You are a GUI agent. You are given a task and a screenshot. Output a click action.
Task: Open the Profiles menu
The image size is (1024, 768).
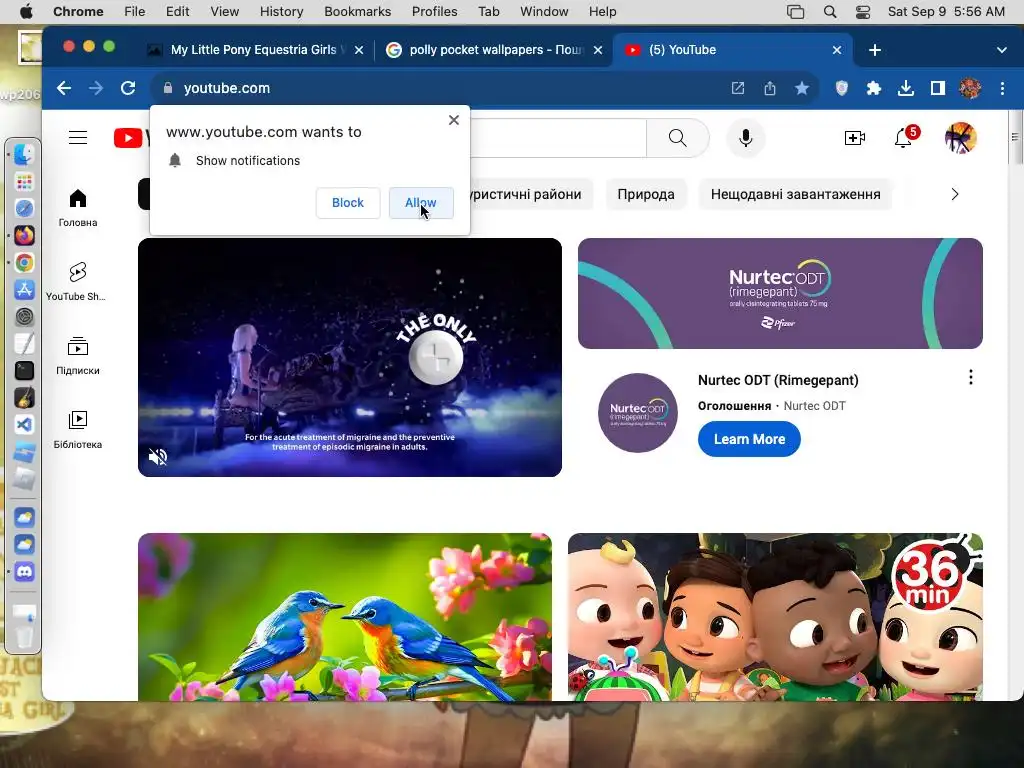[x=434, y=12]
